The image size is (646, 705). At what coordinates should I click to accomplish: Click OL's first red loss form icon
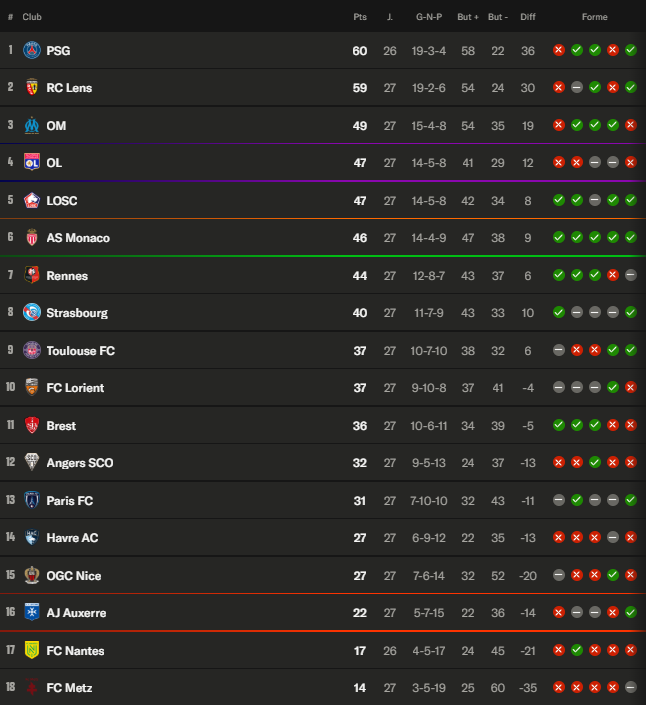point(559,162)
